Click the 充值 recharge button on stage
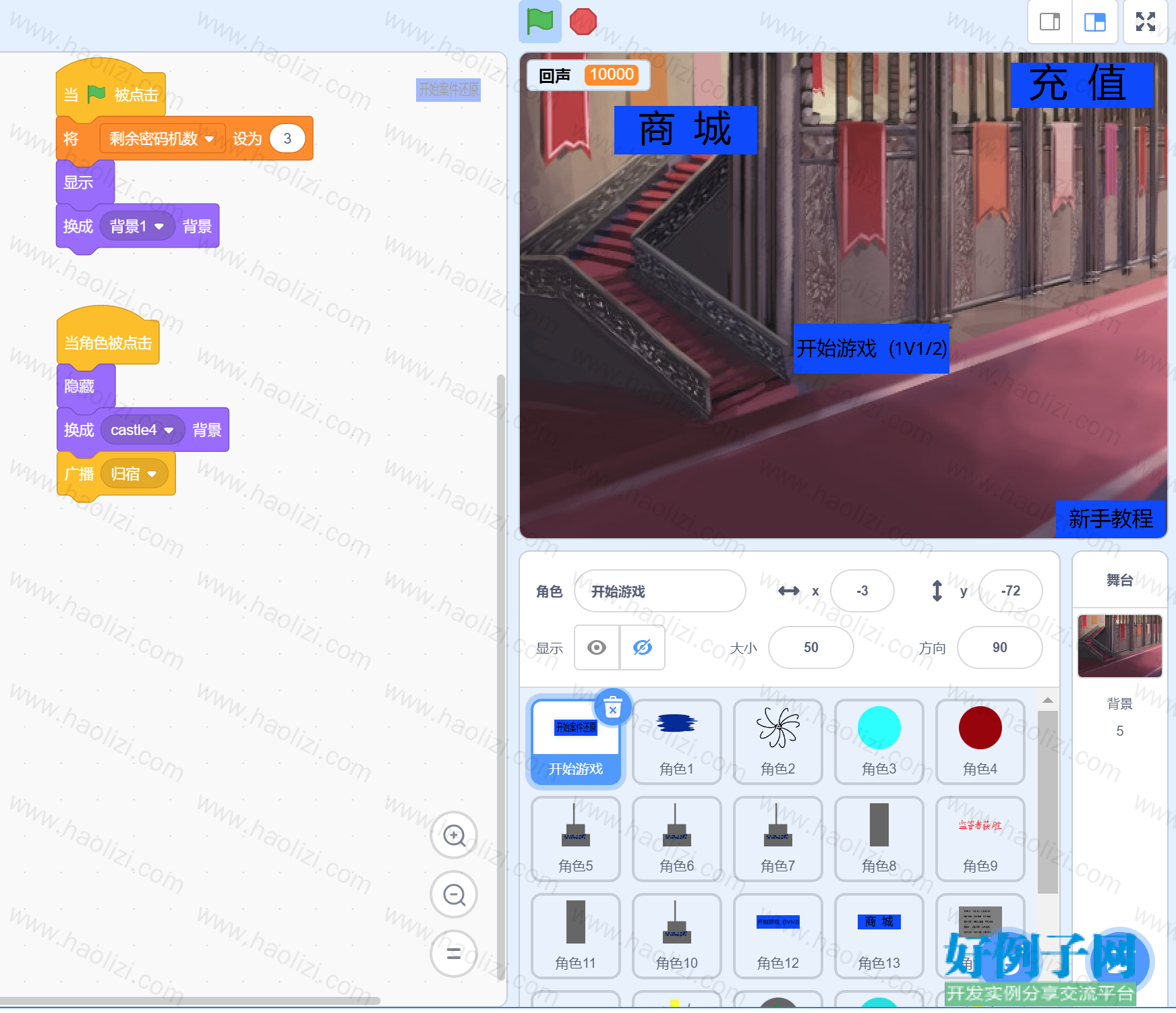 [1082, 85]
